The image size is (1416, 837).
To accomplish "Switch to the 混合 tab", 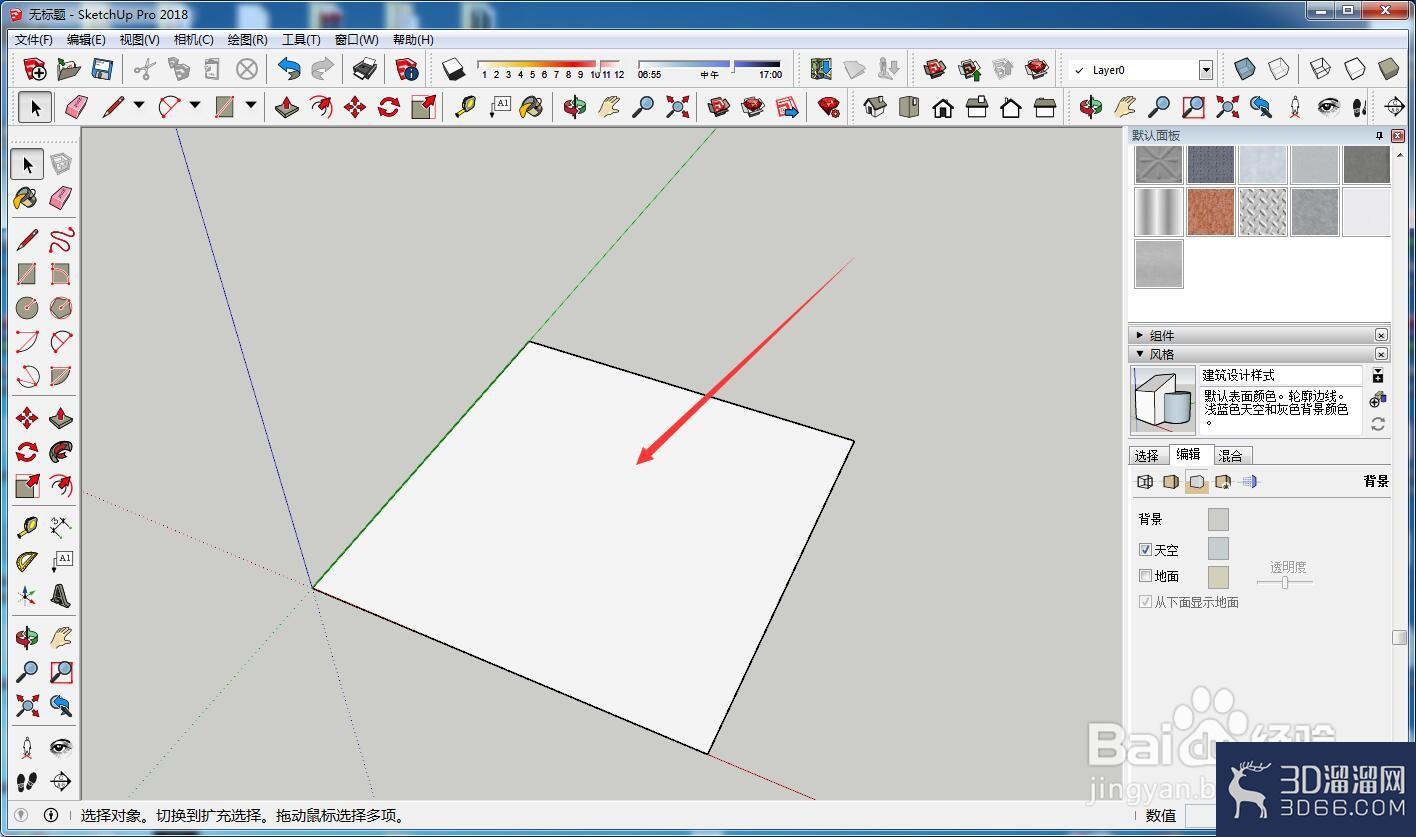I will tap(1231, 456).
